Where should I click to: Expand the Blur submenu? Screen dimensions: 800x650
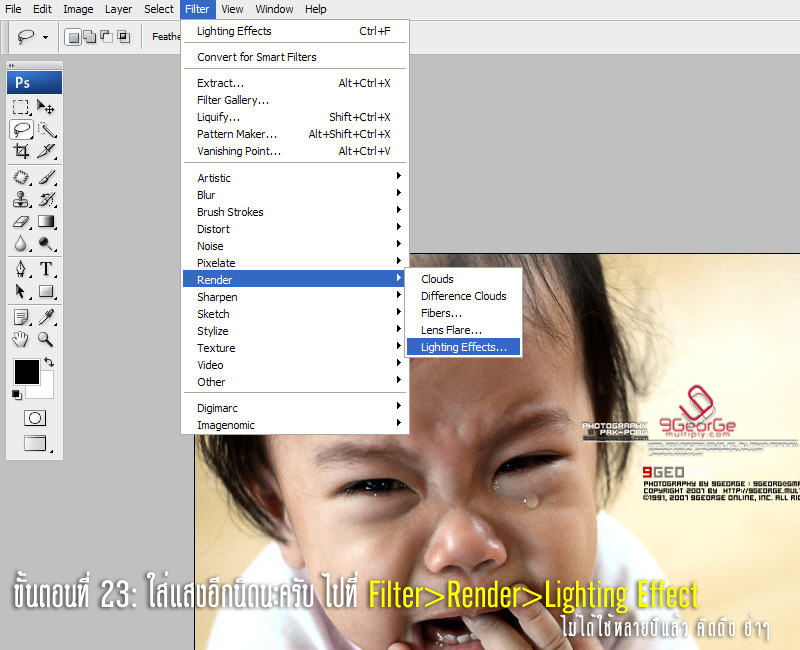pyautogui.click(x=295, y=195)
